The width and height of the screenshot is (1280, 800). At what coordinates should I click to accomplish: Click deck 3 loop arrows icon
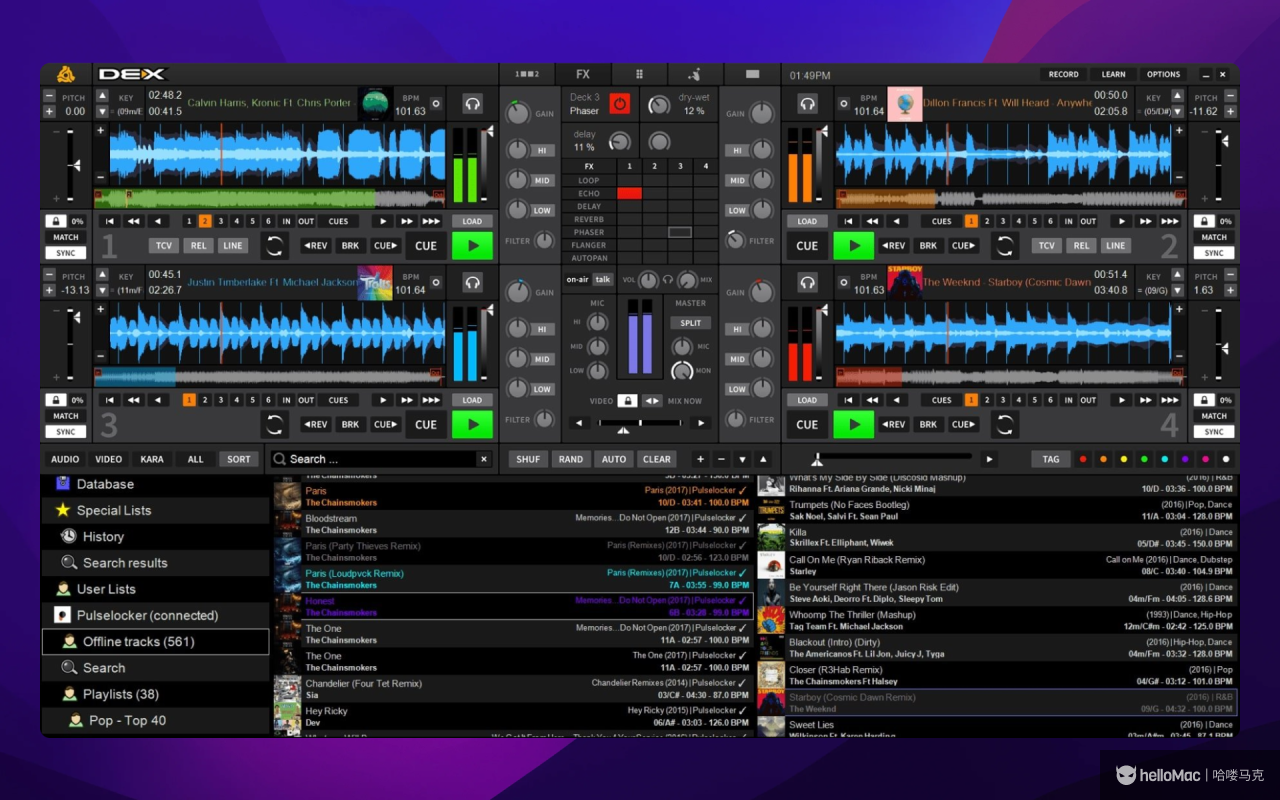[x=275, y=424]
